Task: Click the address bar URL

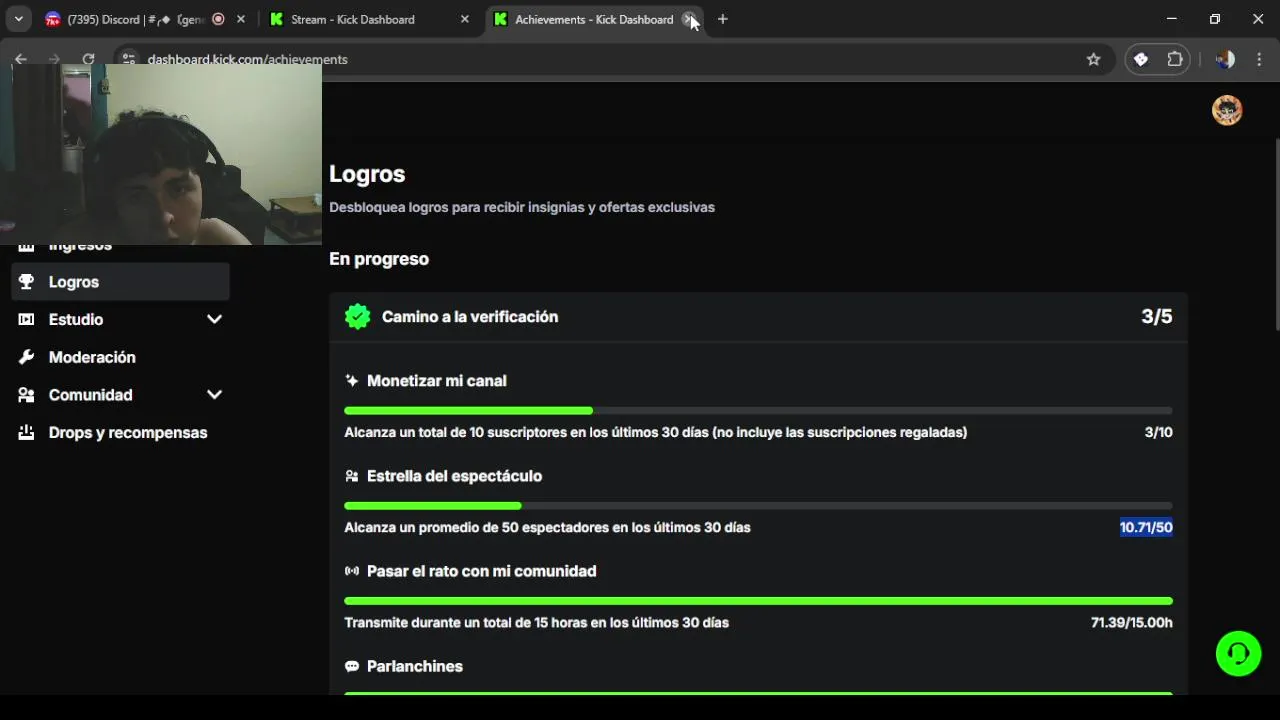Action: coord(247,59)
